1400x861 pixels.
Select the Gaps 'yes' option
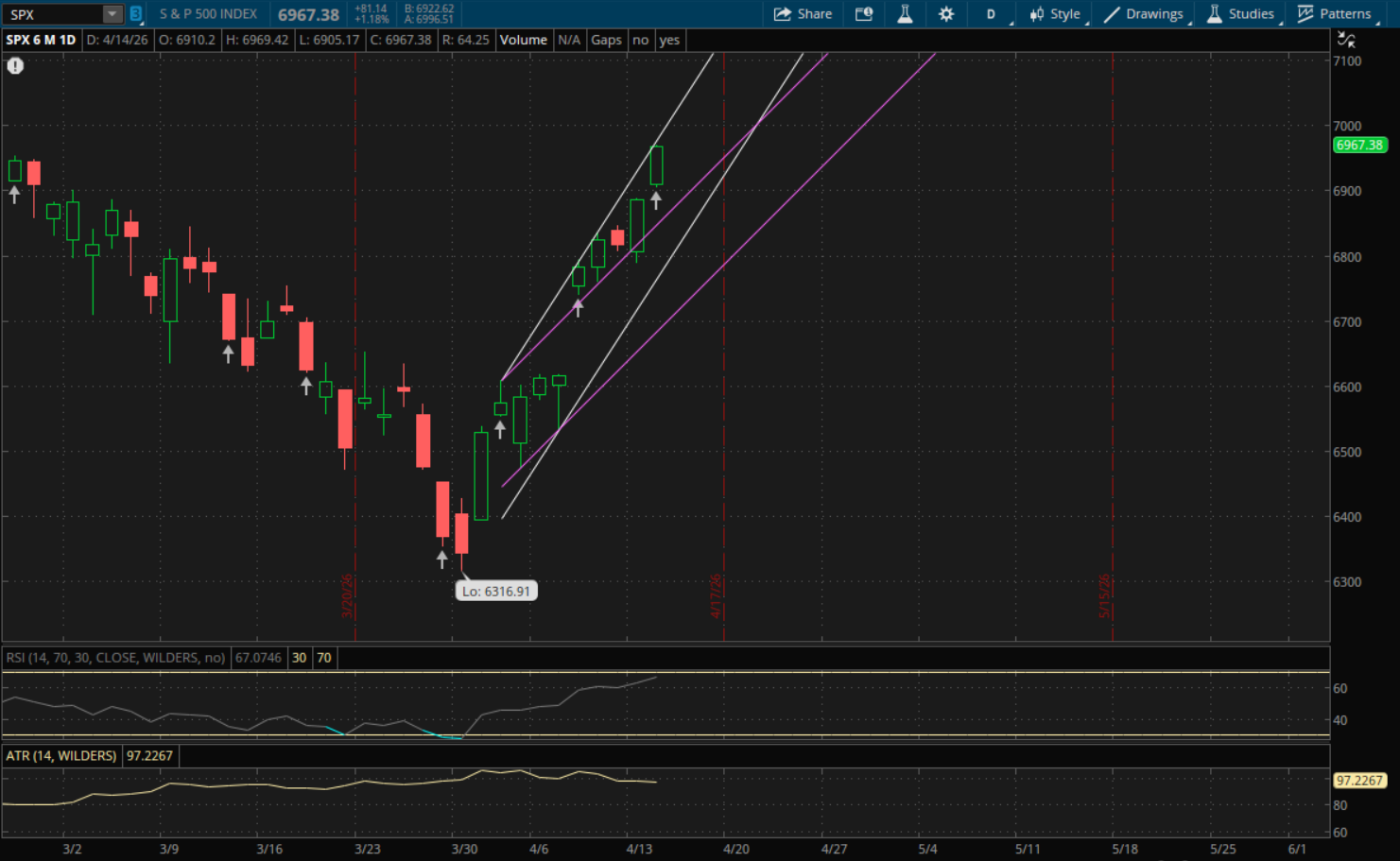pyautogui.click(x=669, y=40)
